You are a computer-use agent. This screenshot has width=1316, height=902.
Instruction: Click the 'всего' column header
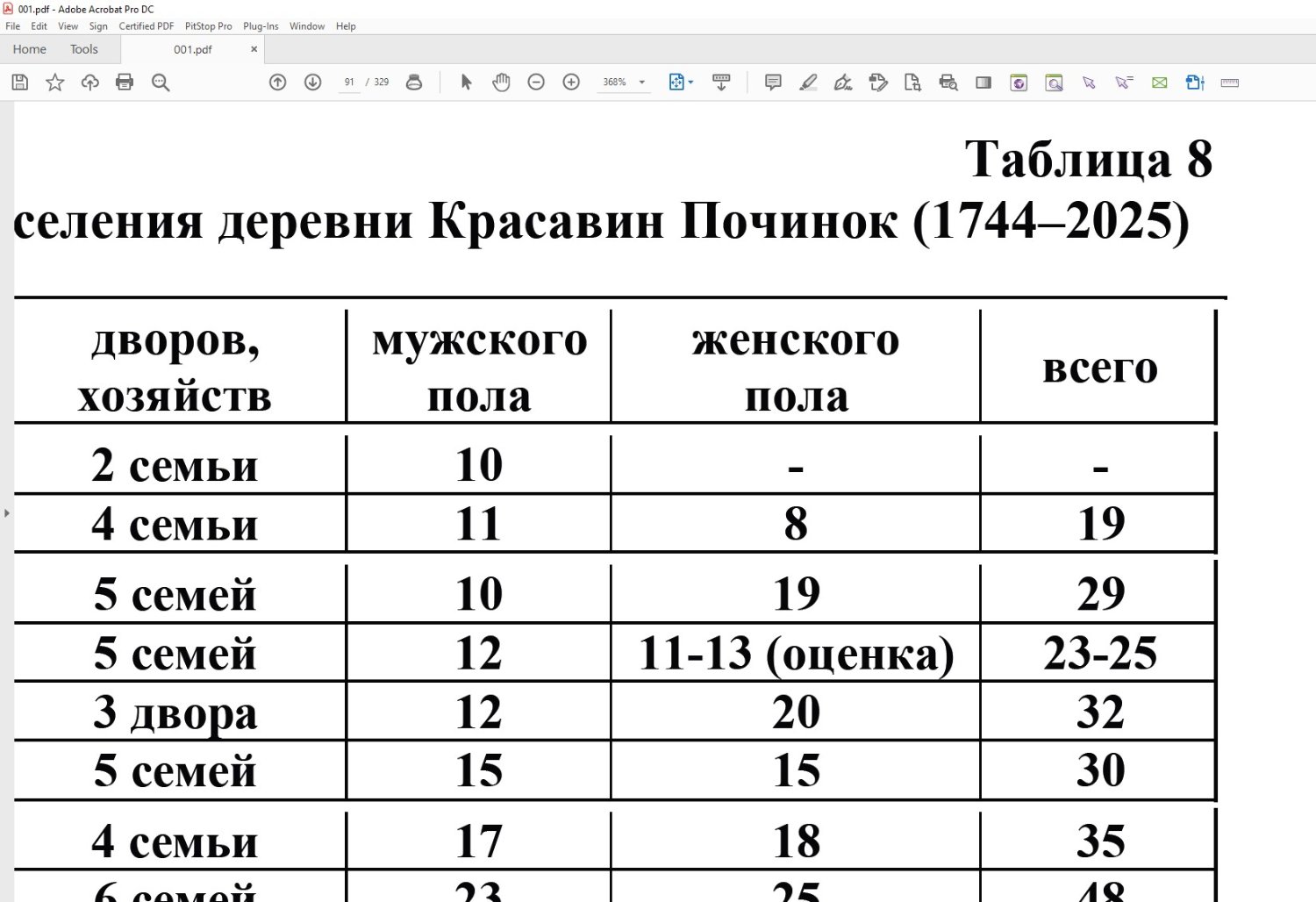[1100, 368]
